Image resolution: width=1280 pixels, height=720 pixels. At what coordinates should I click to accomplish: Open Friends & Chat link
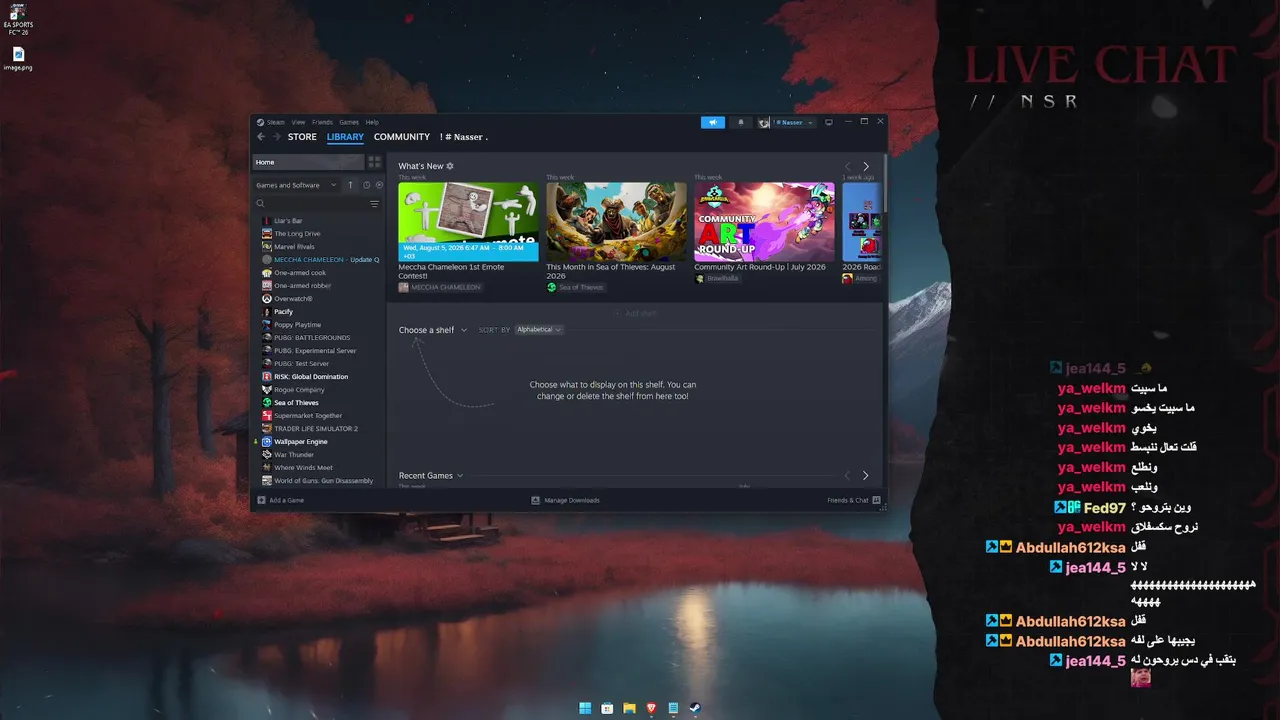point(848,500)
